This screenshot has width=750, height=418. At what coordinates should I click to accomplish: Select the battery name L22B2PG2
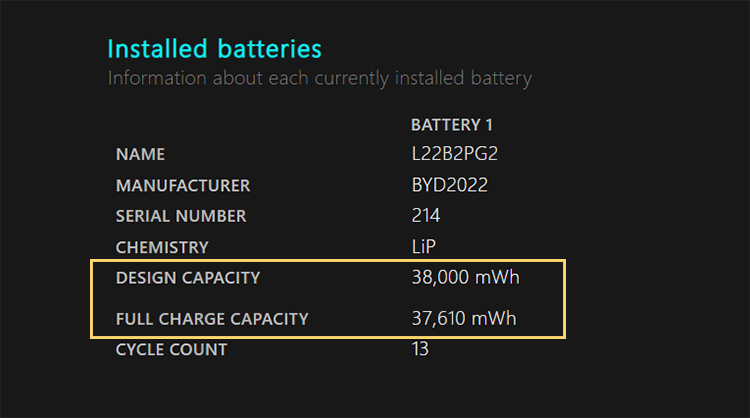[455, 155]
